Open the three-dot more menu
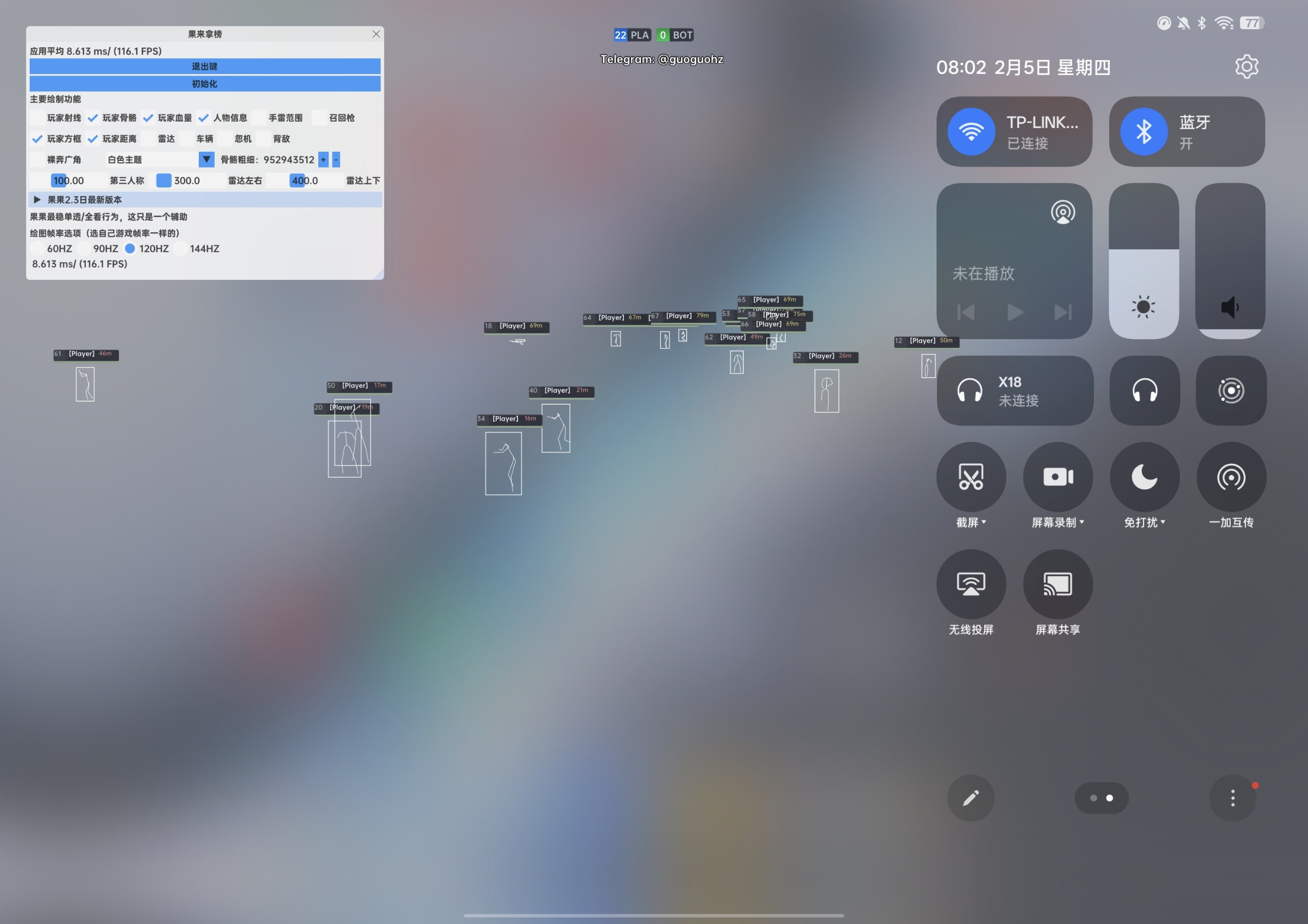This screenshot has height=924, width=1308. pos(1233,797)
